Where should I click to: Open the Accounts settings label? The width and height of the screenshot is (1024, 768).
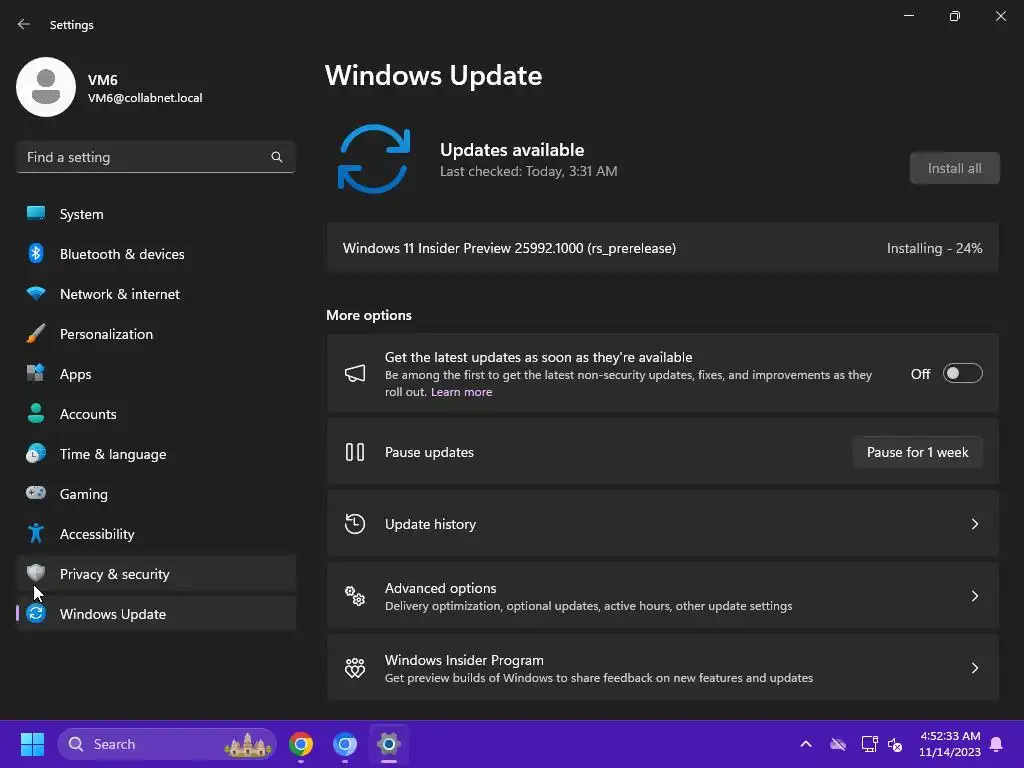click(88, 414)
